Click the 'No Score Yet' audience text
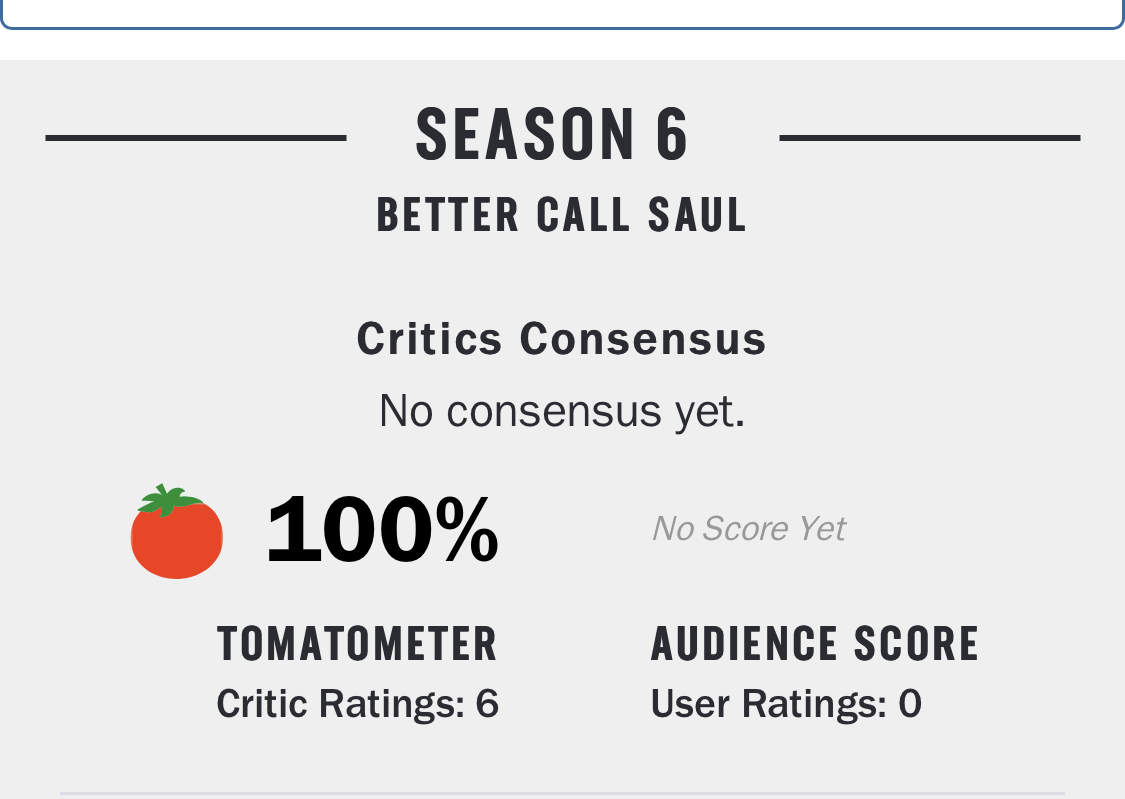 tap(748, 528)
